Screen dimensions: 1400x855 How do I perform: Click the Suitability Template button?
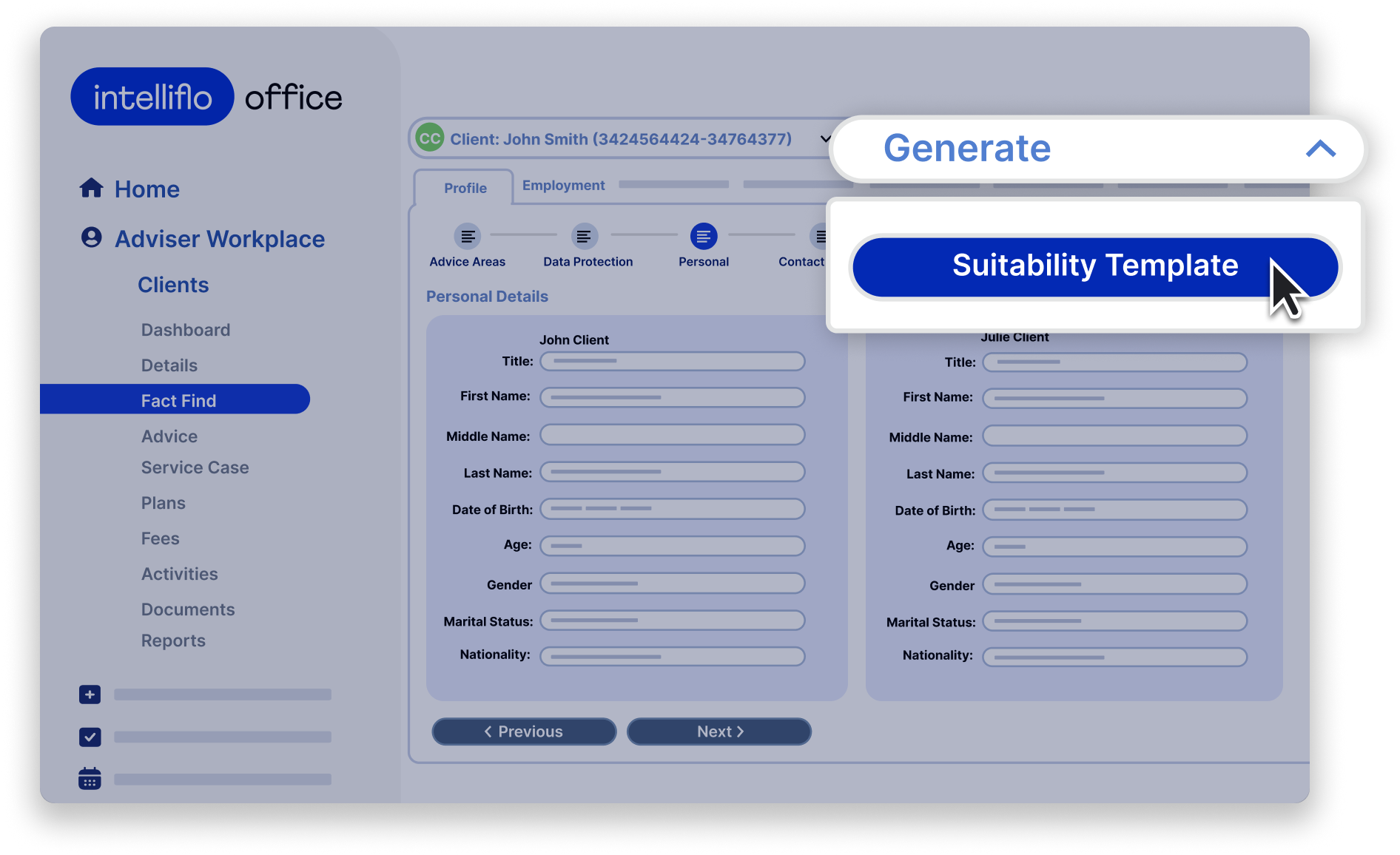pyautogui.click(x=1095, y=267)
